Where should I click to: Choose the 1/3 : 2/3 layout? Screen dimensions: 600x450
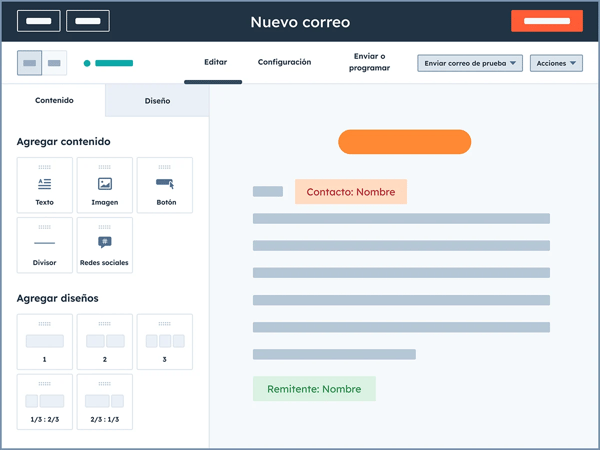coord(45,402)
